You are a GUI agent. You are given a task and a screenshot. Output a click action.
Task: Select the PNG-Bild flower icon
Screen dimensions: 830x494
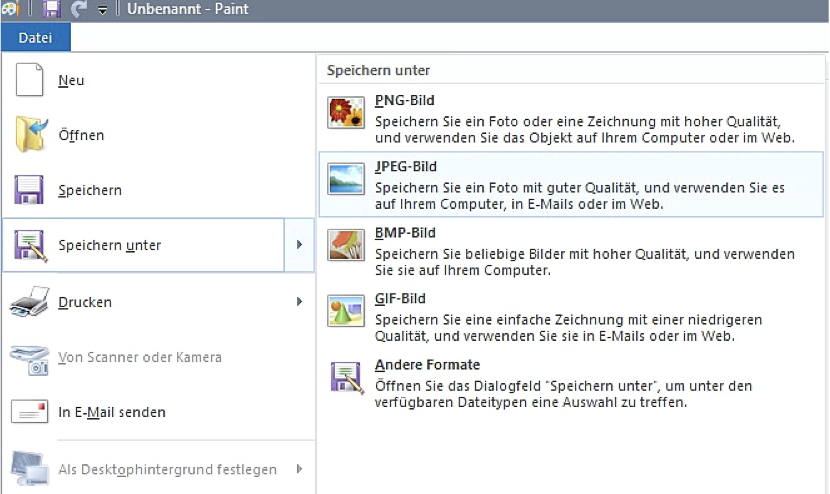click(346, 113)
